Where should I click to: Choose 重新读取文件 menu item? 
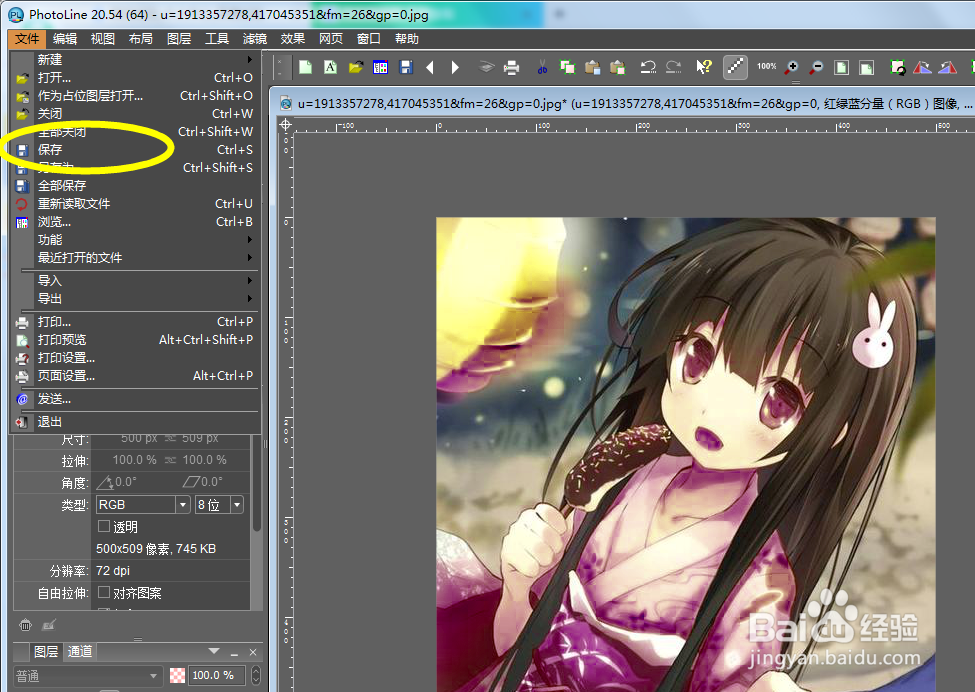[x=135, y=203]
